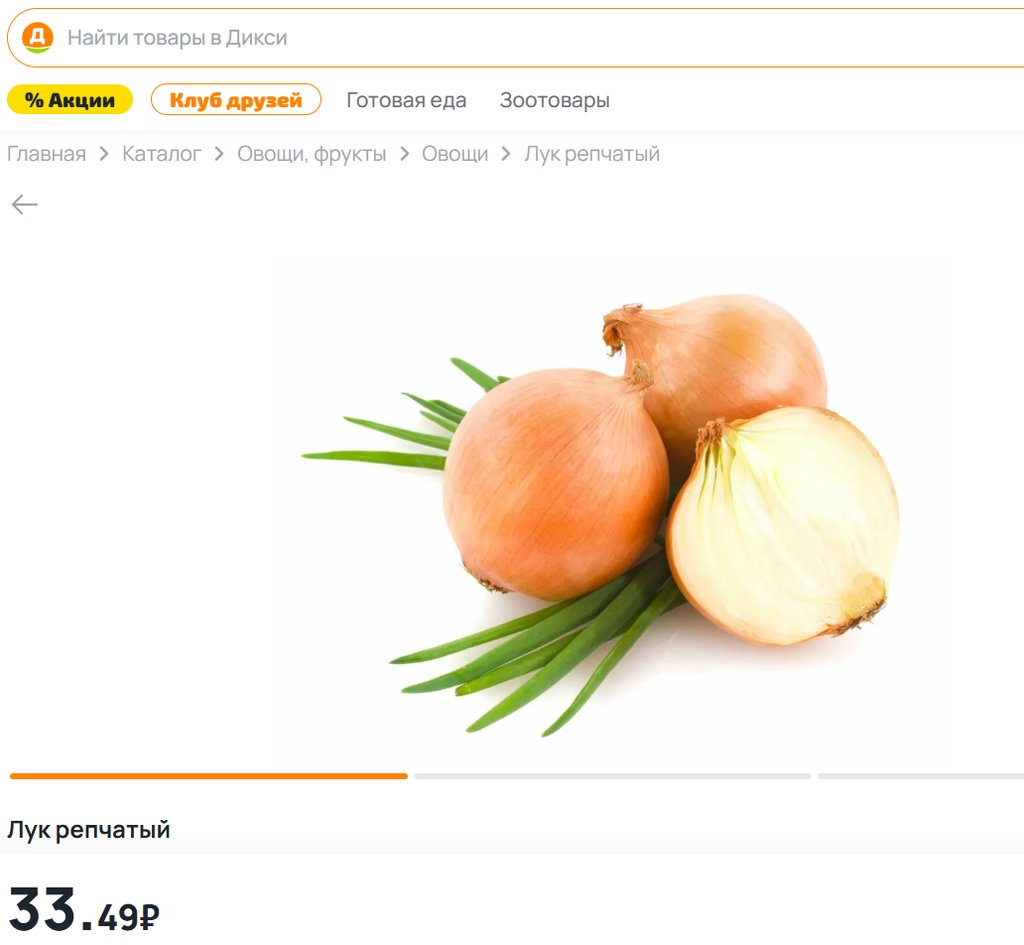Viewport: 1024px width, 945px height.
Task: Click the chevron after 'Каталог' breadcrumb
Action: (219, 154)
